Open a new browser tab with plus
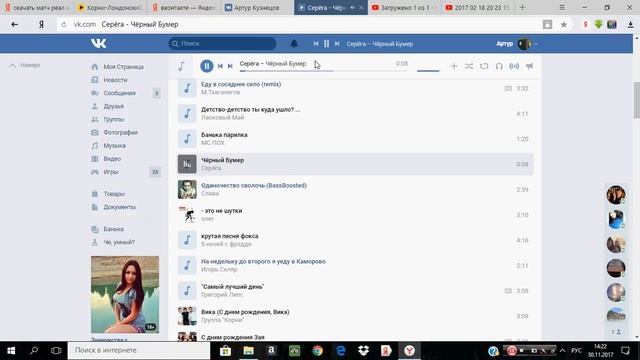This screenshot has height=360, width=640. pos(522,7)
